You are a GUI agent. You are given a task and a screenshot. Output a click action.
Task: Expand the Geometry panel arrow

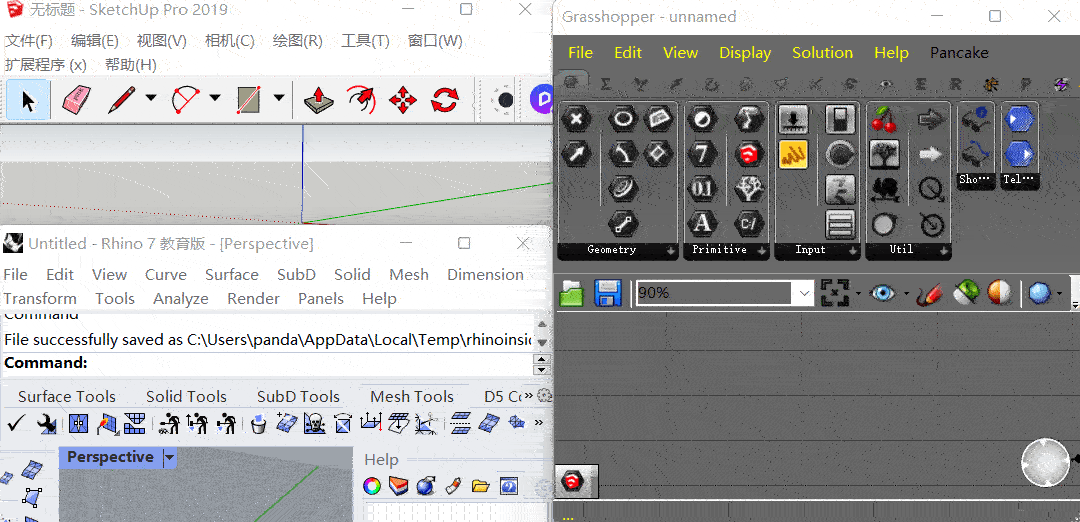tap(671, 251)
